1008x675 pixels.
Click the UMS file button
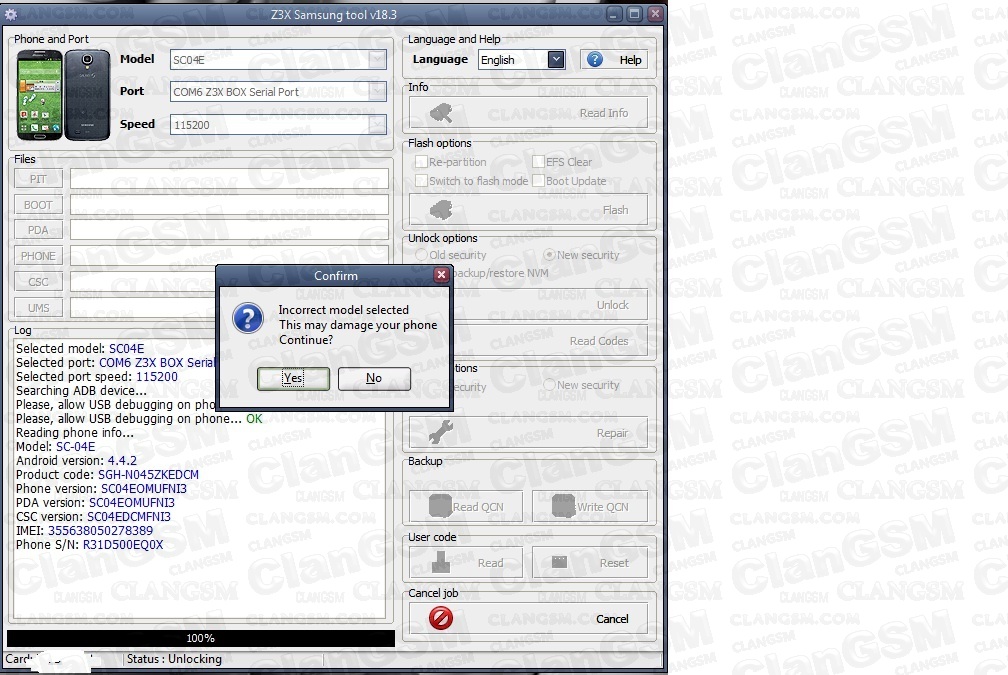(39, 308)
